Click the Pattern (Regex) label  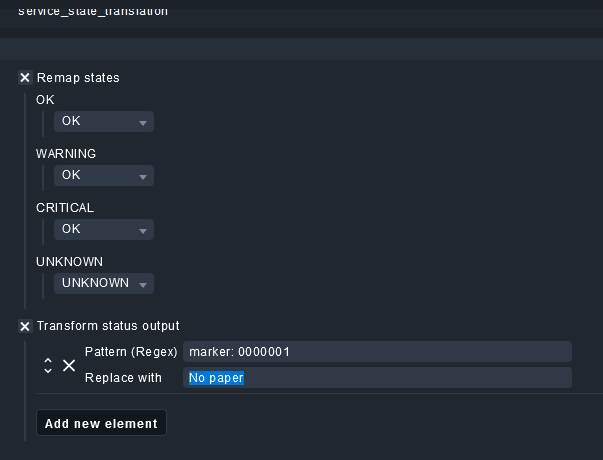pos(130,352)
